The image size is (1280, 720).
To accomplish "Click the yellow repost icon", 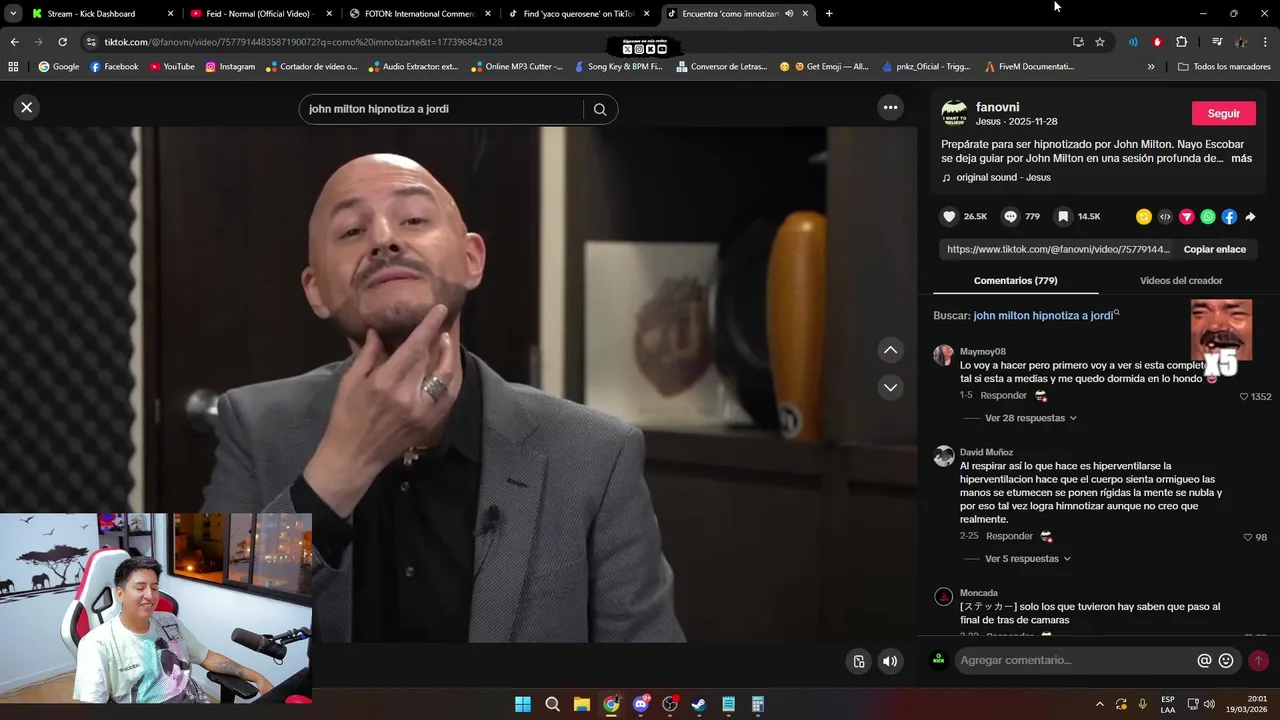I will (x=1144, y=216).
